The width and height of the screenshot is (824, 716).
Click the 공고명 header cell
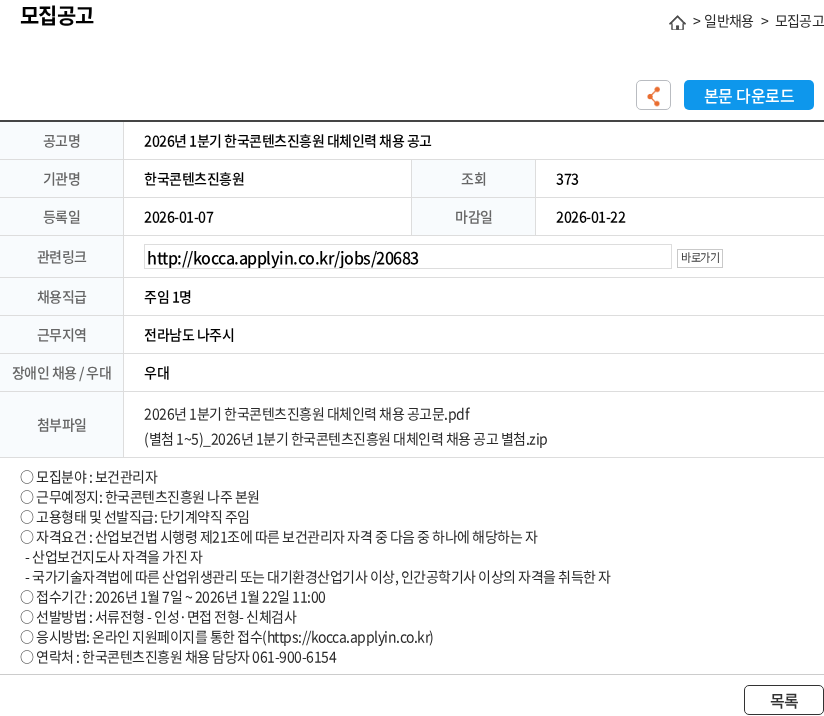[61, 141]
